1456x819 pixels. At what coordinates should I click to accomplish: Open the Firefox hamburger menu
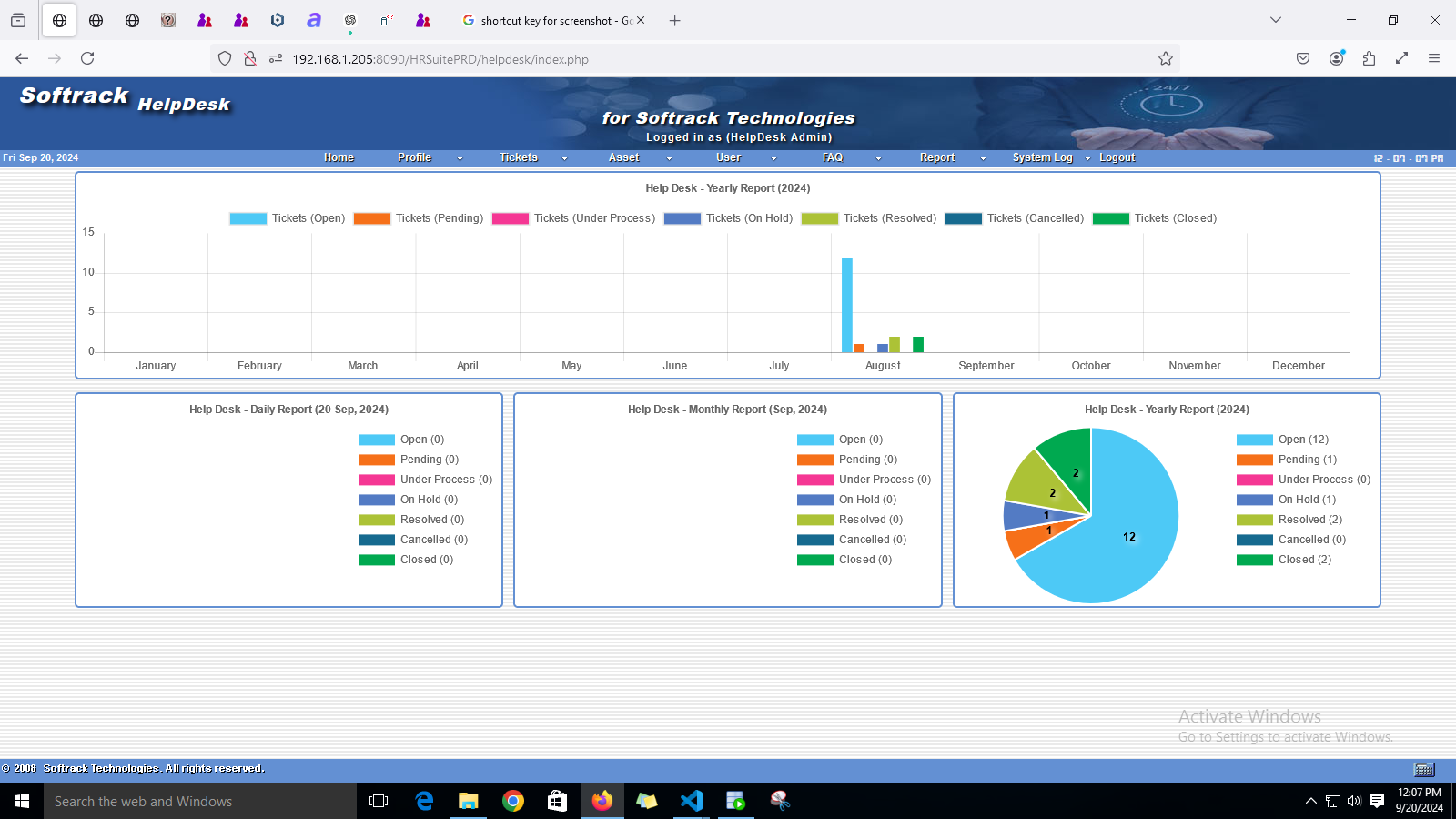point(1434,58)
